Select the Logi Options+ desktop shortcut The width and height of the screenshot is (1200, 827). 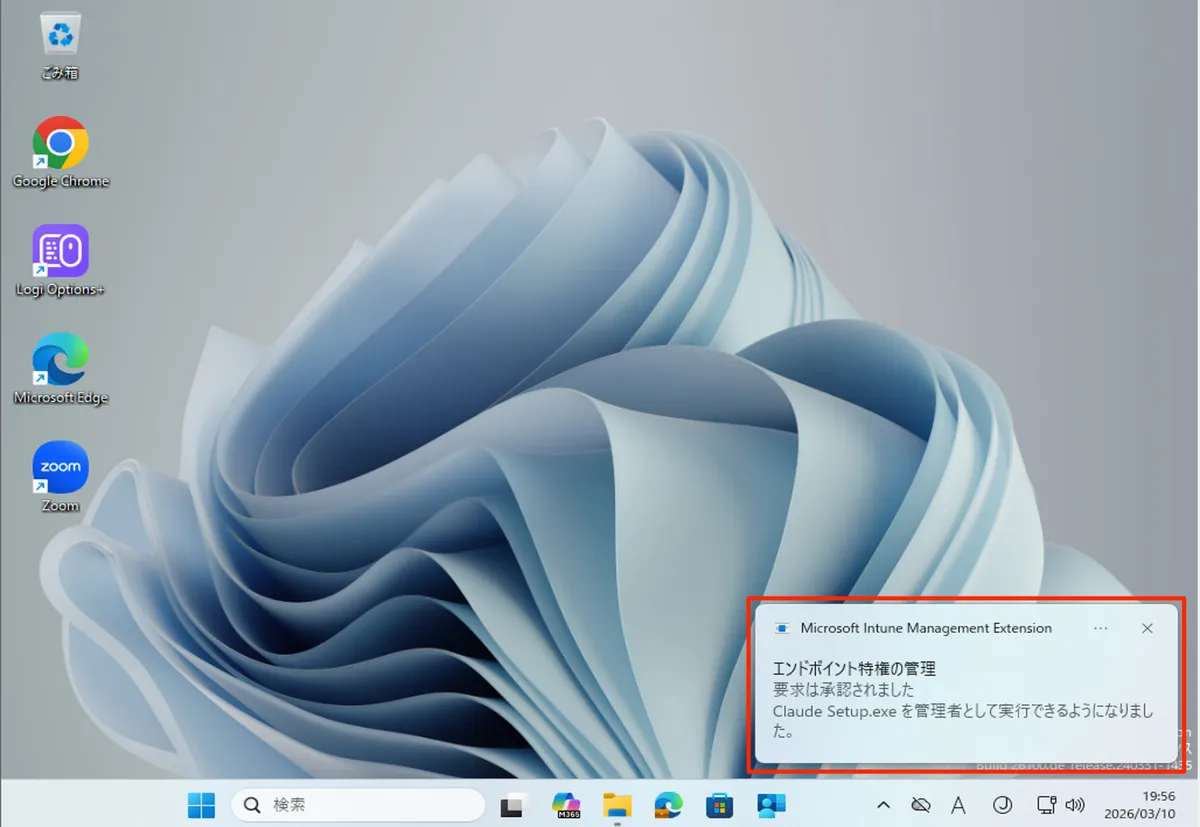[60, 261]
